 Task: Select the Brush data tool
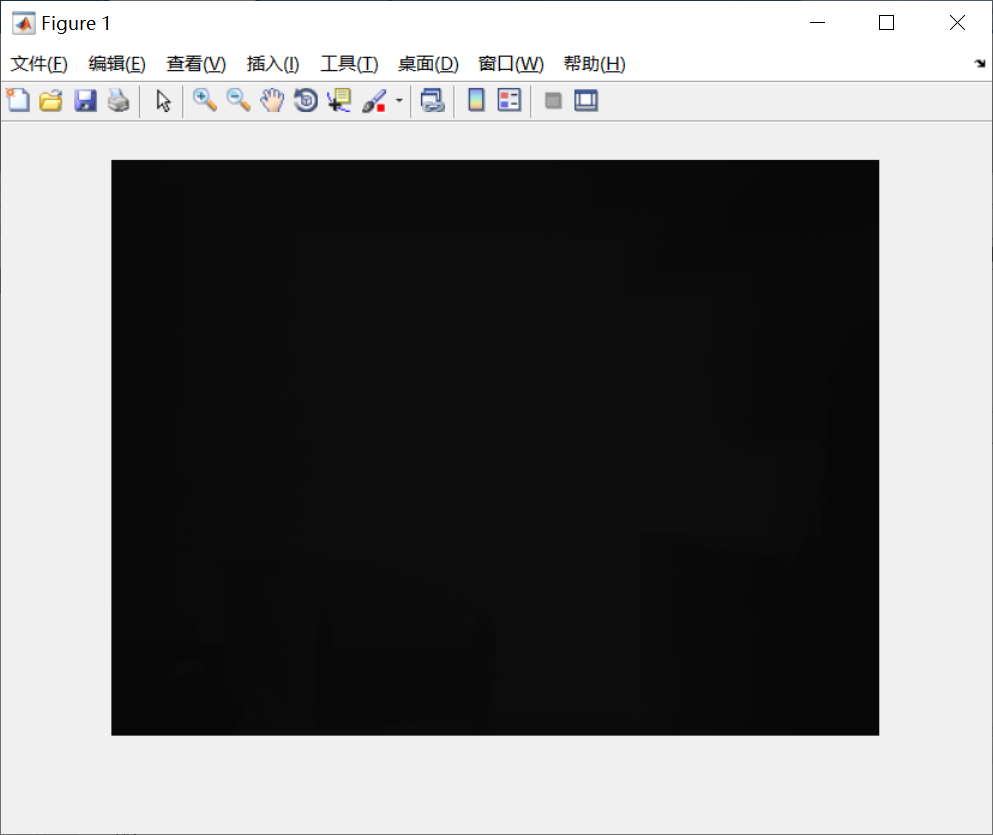click(374, 100)
